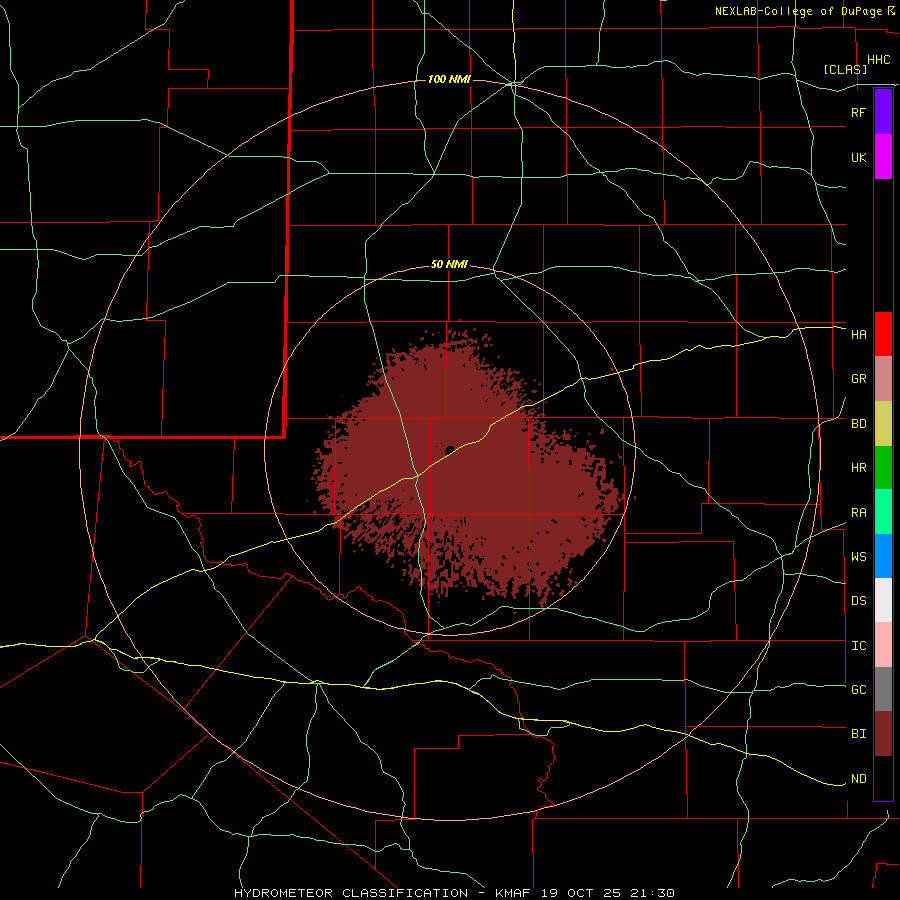The image size is (900, 900).
Task: Click the WS blue legend swatch
Action: (x=883, y=556)
